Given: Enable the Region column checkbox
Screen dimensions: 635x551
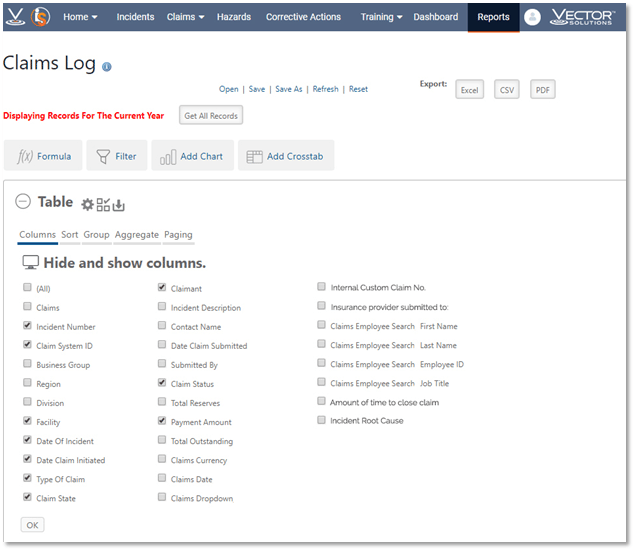Looking at the screenshot, I should click(27, 384).
